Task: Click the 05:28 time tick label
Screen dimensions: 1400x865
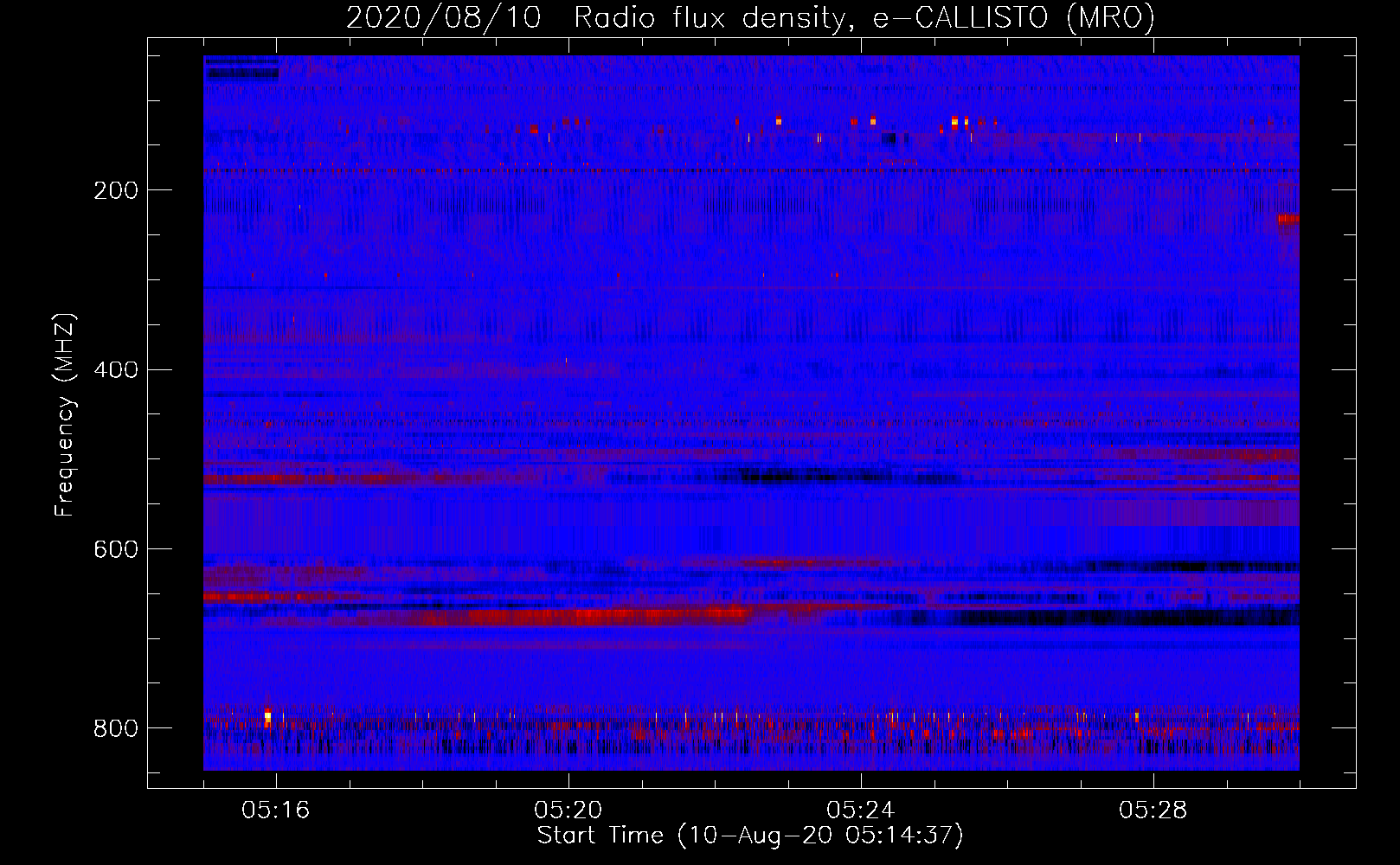Action: coord(1153,811)
